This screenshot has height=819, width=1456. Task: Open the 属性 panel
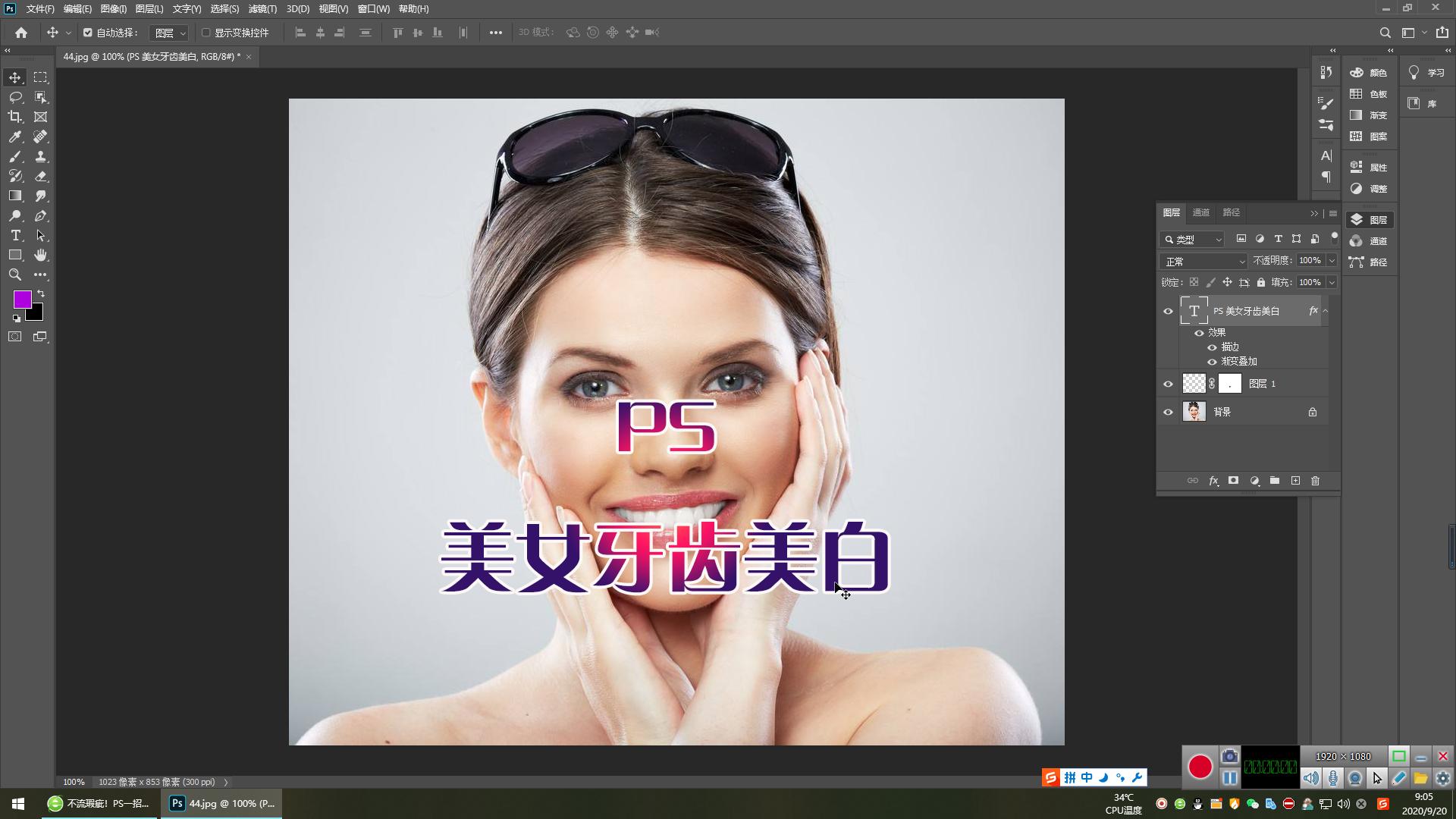[x=1370, y=166]
